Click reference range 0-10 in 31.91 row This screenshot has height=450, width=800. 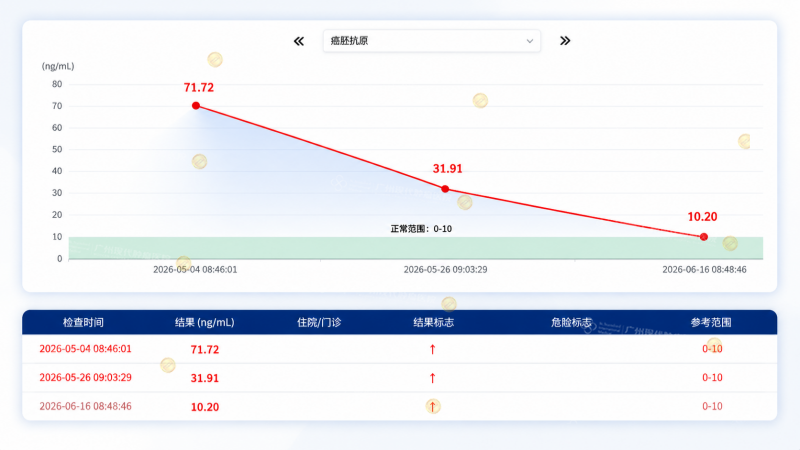point(712,378)
